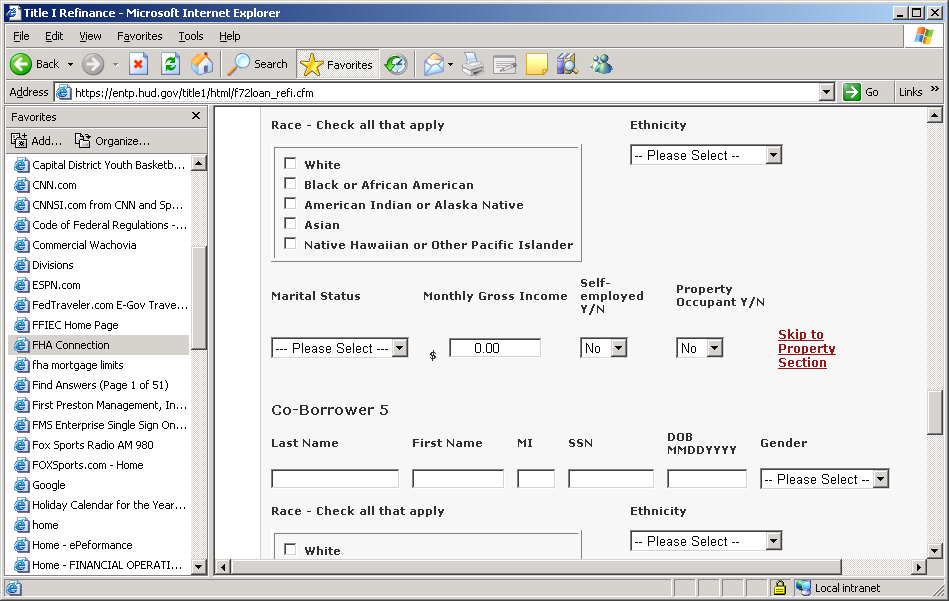
Task: Check the White race checkbox
Action: tap(290, 164)
